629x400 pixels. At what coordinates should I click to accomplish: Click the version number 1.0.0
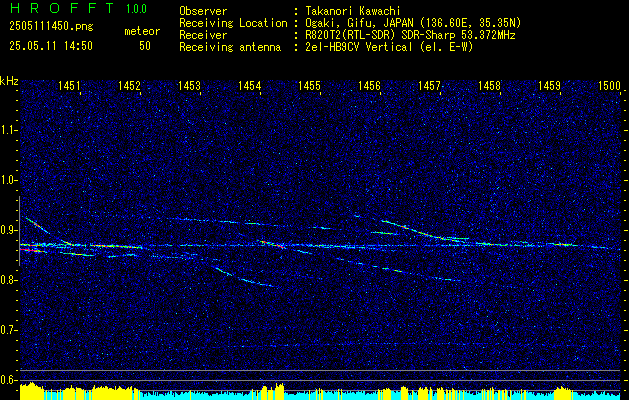(136, 9)
